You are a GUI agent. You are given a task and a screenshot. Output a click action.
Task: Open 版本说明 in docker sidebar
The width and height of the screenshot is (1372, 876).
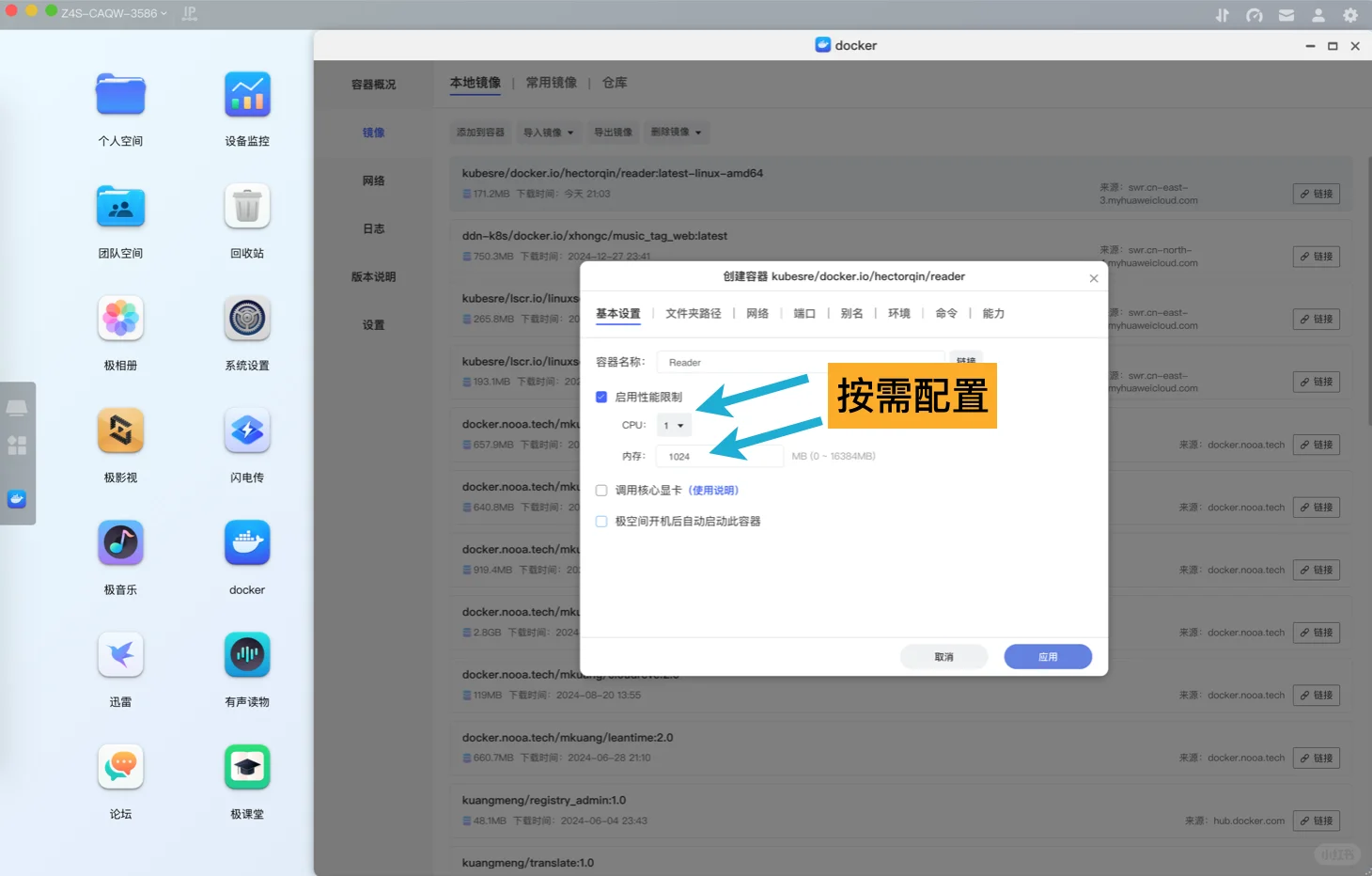[373, 276]
